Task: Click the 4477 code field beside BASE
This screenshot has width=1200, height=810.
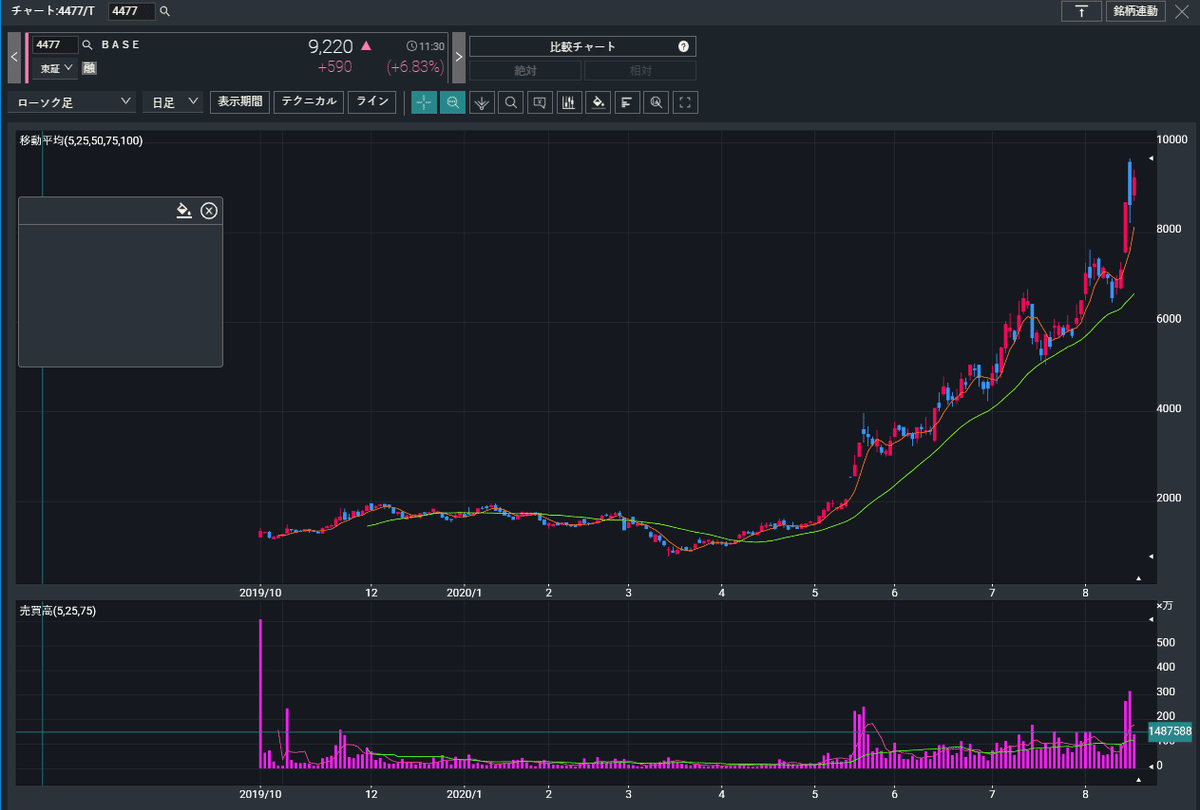Action: tap(55, 45)
